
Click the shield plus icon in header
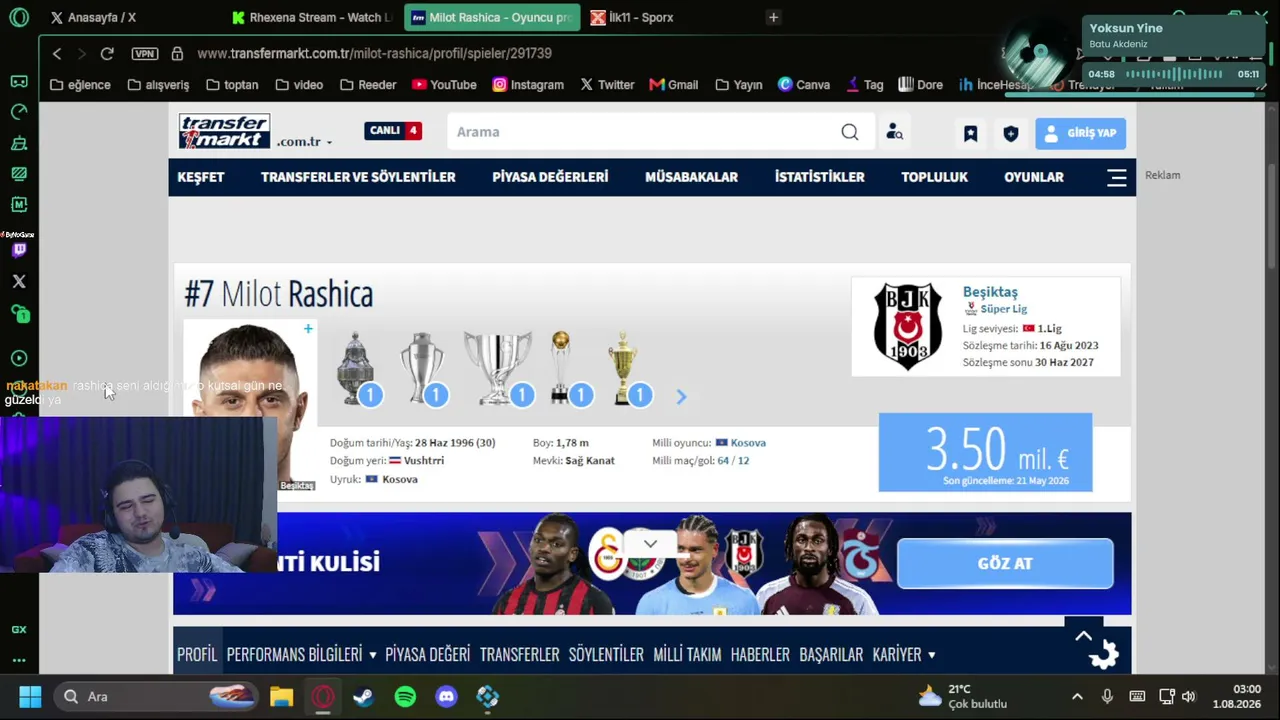(1011, 133)
